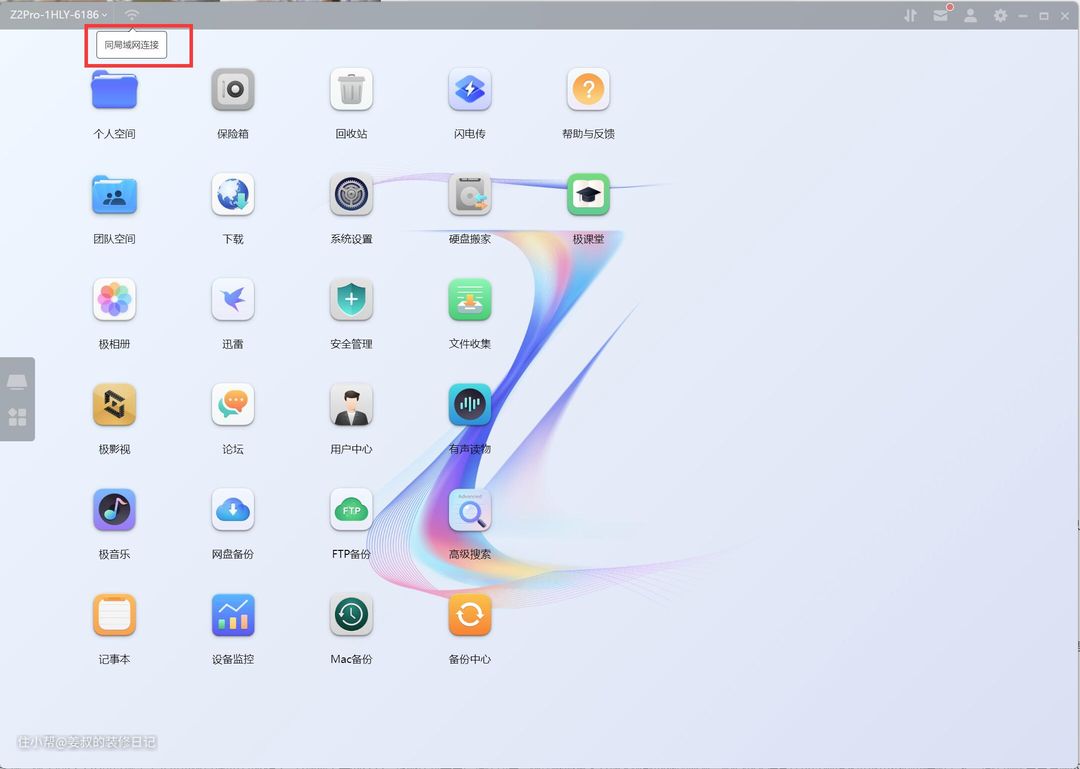Viewport: 1080px width, 769px height.
Task: Open the 用户中心 user center
Action: (x=351, y=405)
